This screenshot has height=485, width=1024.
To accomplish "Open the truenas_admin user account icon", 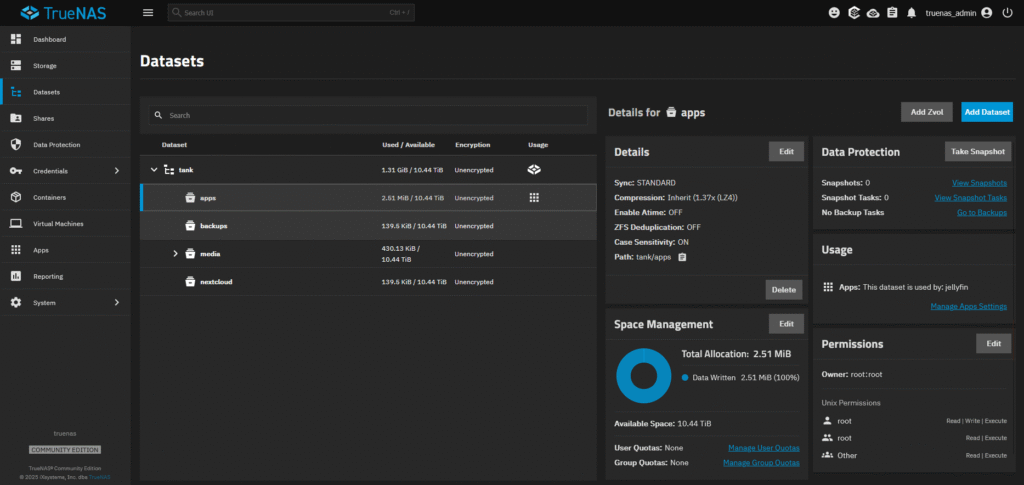I will (x=987, y=13).
